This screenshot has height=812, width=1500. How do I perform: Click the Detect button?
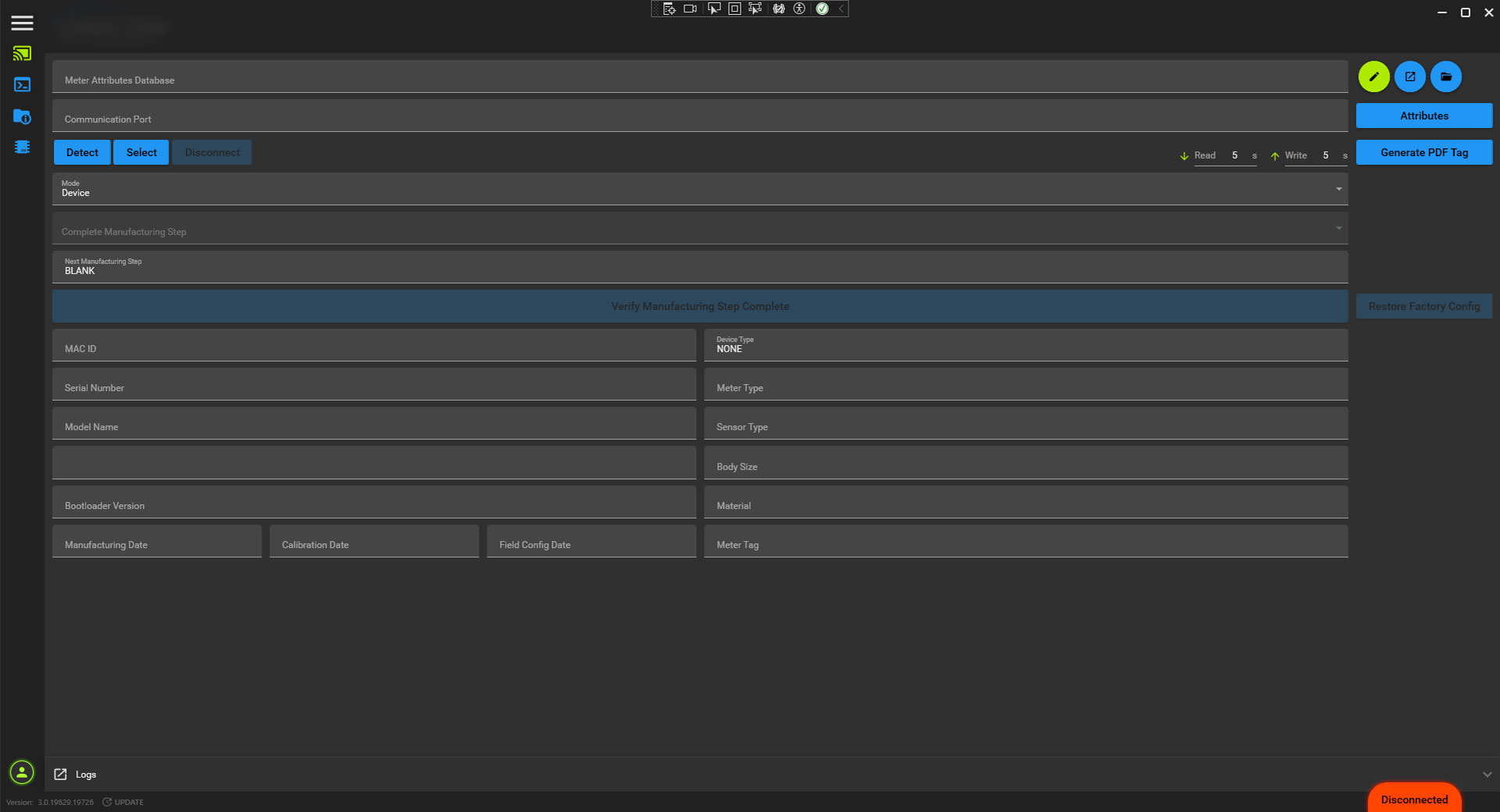(x=82, y=152)
